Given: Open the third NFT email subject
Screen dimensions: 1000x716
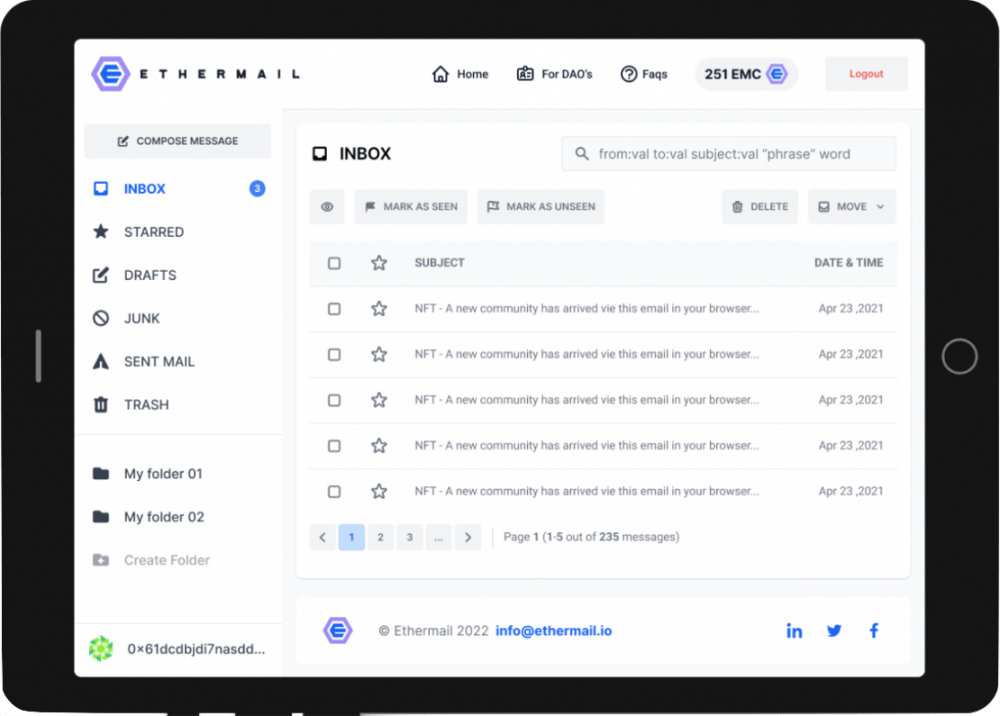Looking at the screenshot, I should point(587,400).
